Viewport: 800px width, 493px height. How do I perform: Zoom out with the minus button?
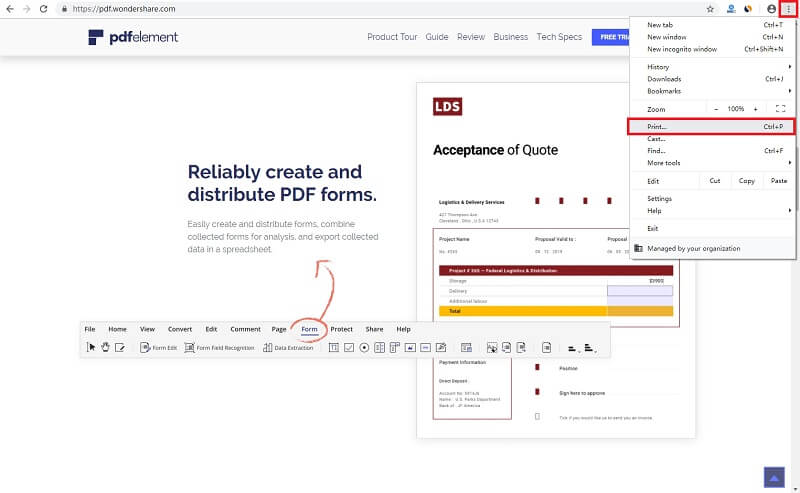pyautogui.click(x=716, y=109)
